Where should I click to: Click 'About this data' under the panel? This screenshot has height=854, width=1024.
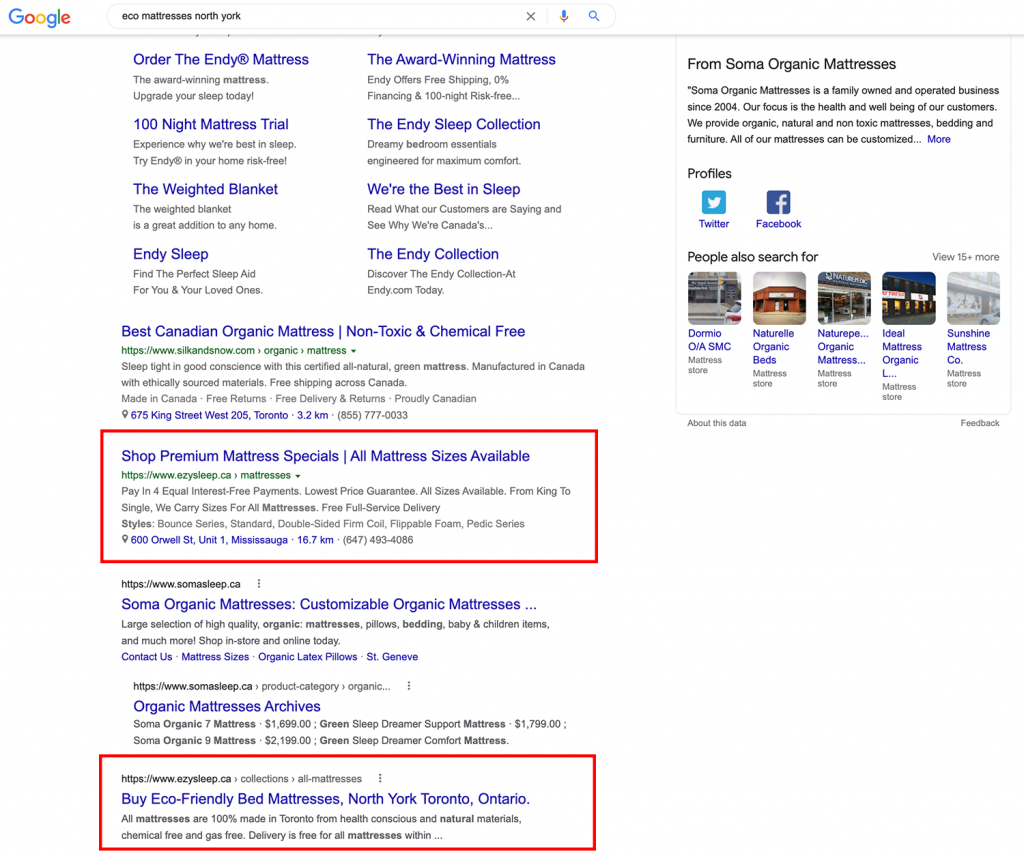[x=716, y=423]
